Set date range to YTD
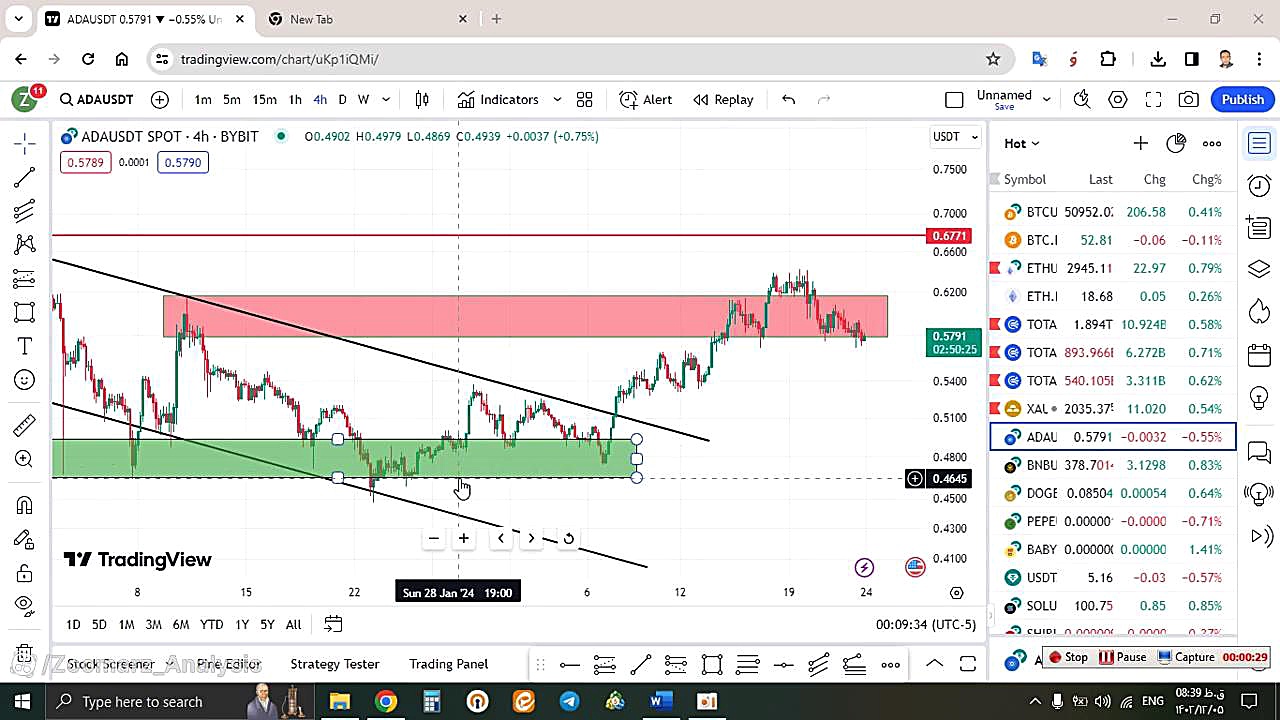 click(211, 624)
